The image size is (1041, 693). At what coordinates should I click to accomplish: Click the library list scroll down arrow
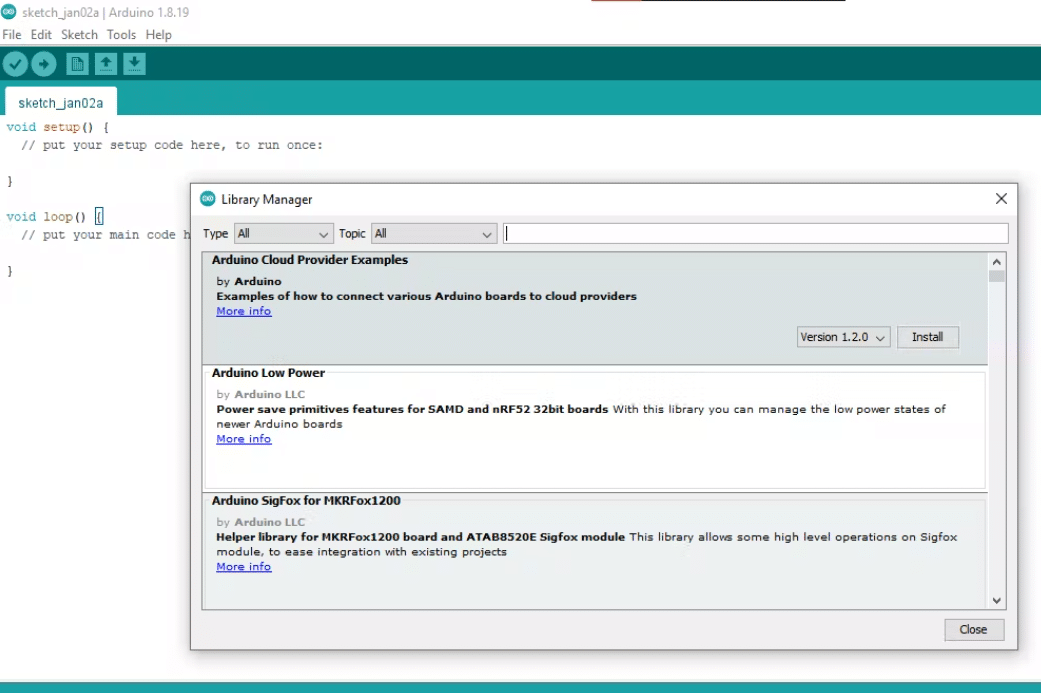(x=996, y=600)
